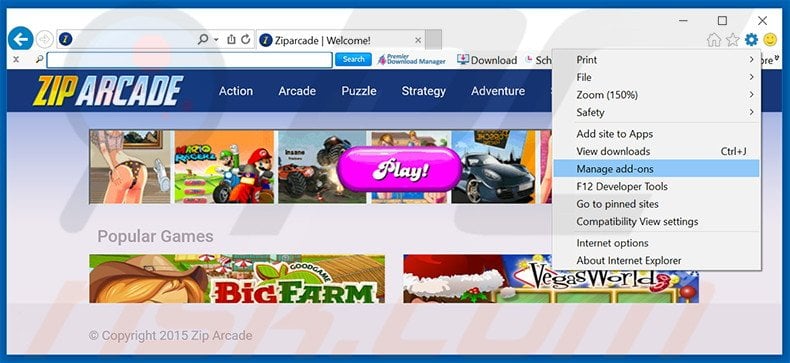Screen dimensions: 790x363
Task: Open the address bar autocomplete dropdown arrow
Action: coord(216,40)
